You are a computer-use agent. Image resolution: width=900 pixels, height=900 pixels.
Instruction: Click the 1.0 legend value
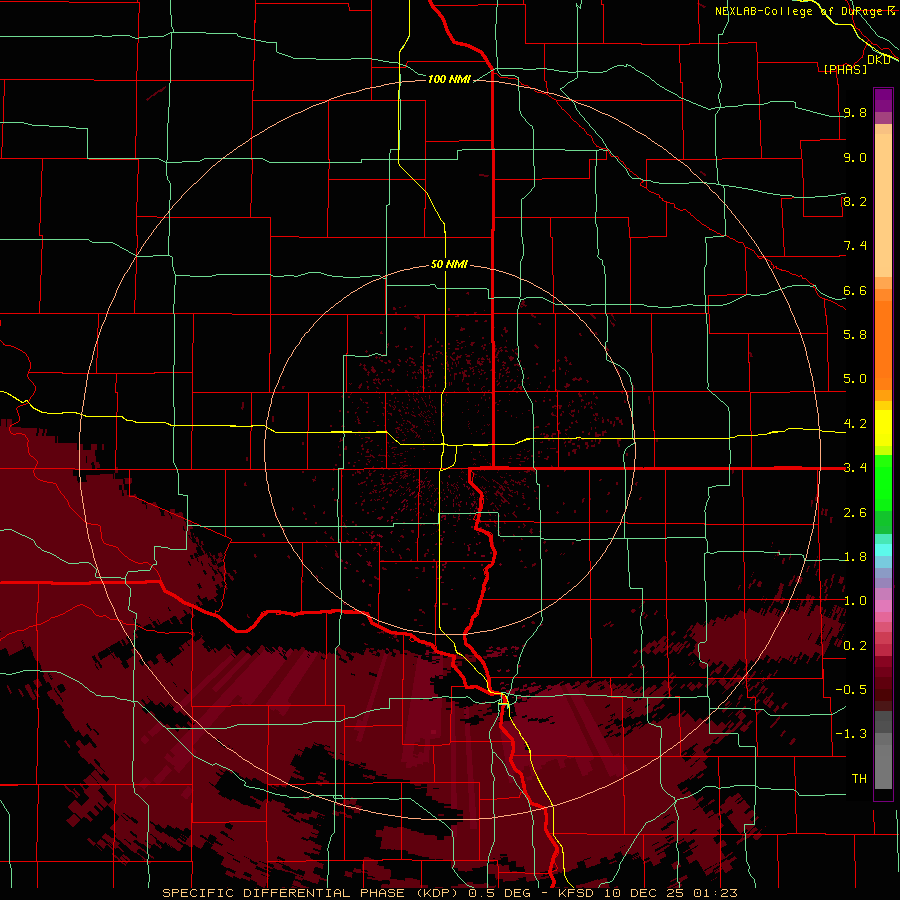click(x=855, y=601)
